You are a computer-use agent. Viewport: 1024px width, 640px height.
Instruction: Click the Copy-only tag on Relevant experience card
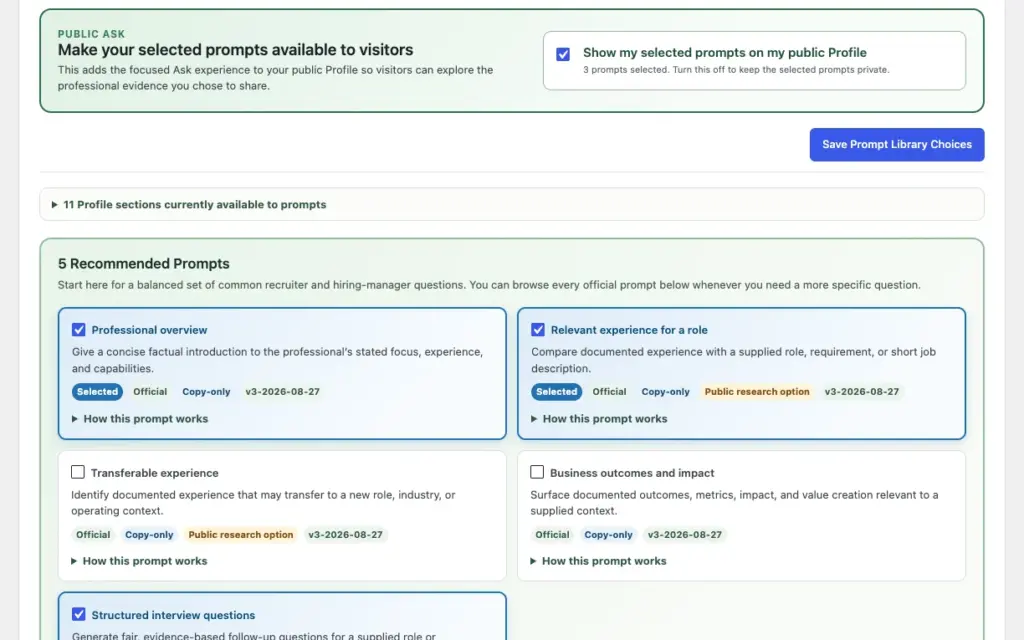pos(665,392)
